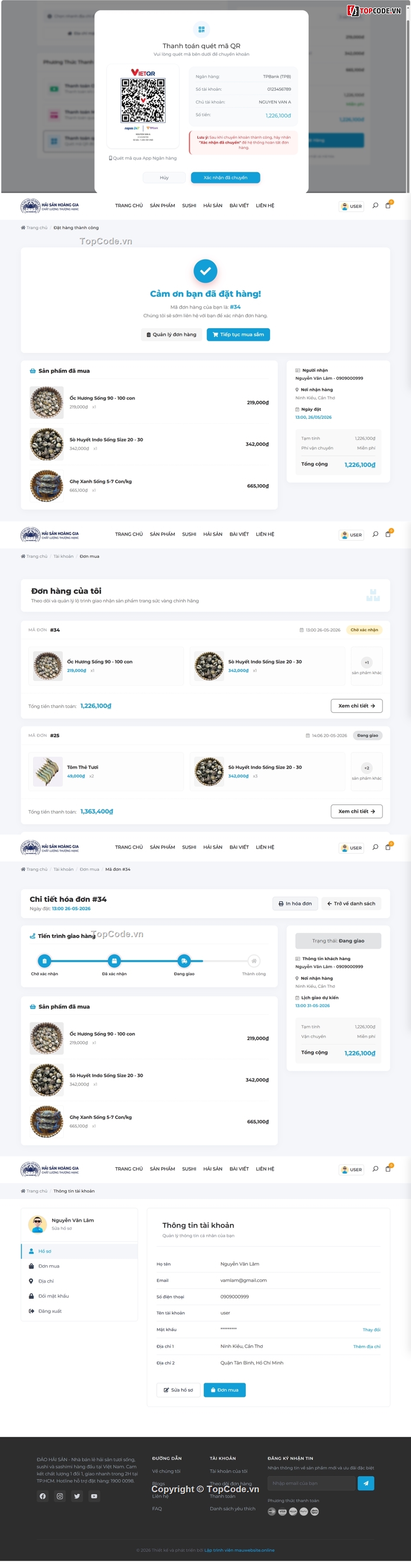Viewport: 411px width, 1568px height.
Task: Click 'Trở về danh sách' button
Action: click(351, 904)
